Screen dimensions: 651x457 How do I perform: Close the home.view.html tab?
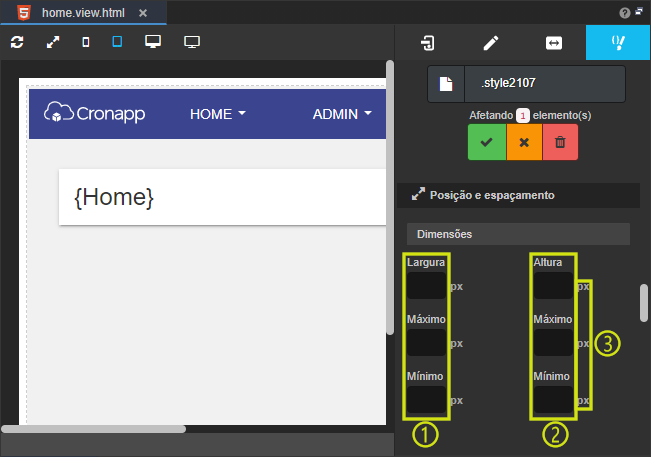[143, 13]
